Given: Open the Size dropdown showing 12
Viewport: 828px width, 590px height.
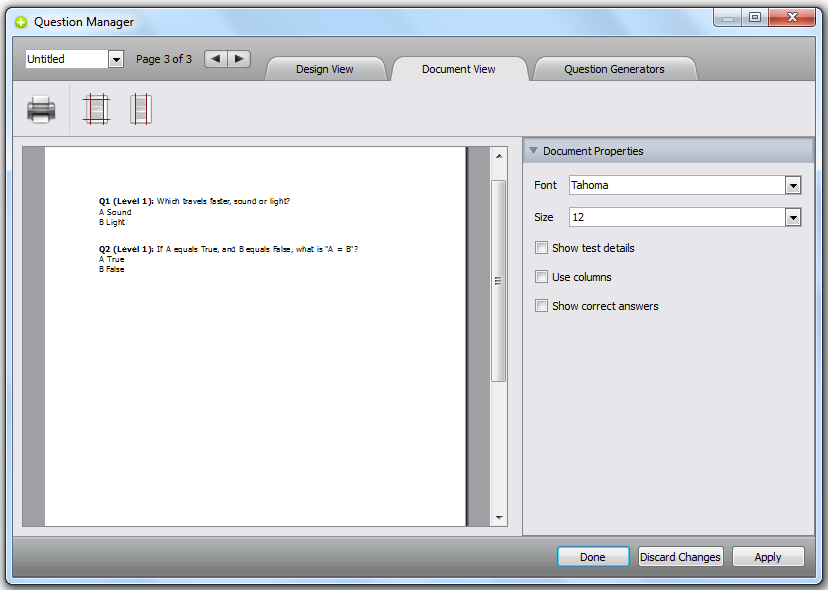Looking at the screenshot, I should tap(793, 218).
